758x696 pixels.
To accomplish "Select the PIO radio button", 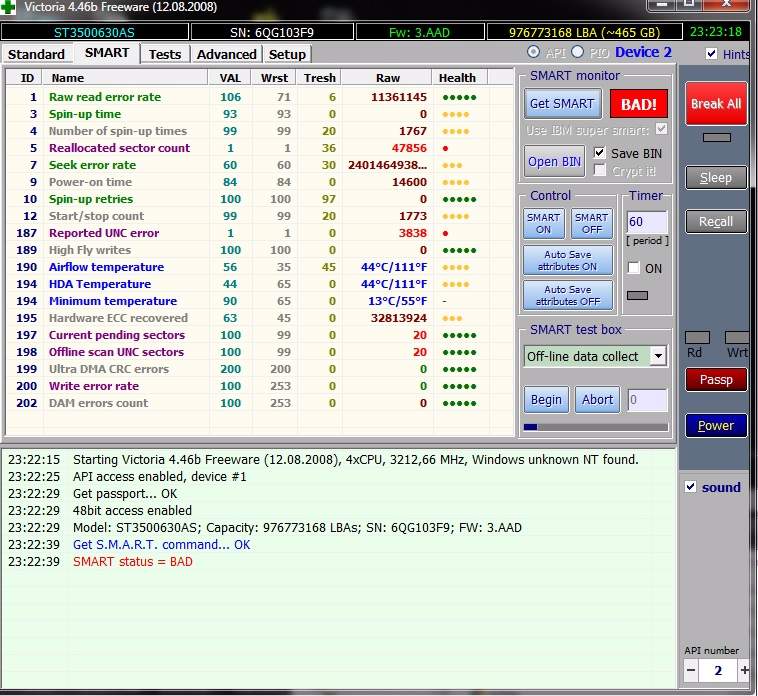I will tap(577, 52).
